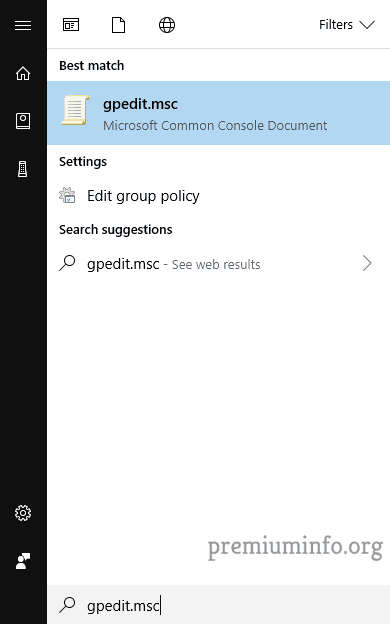Filter results by Apps icon
The height and width of the screenshot is (624, 390).
point(71,25)
